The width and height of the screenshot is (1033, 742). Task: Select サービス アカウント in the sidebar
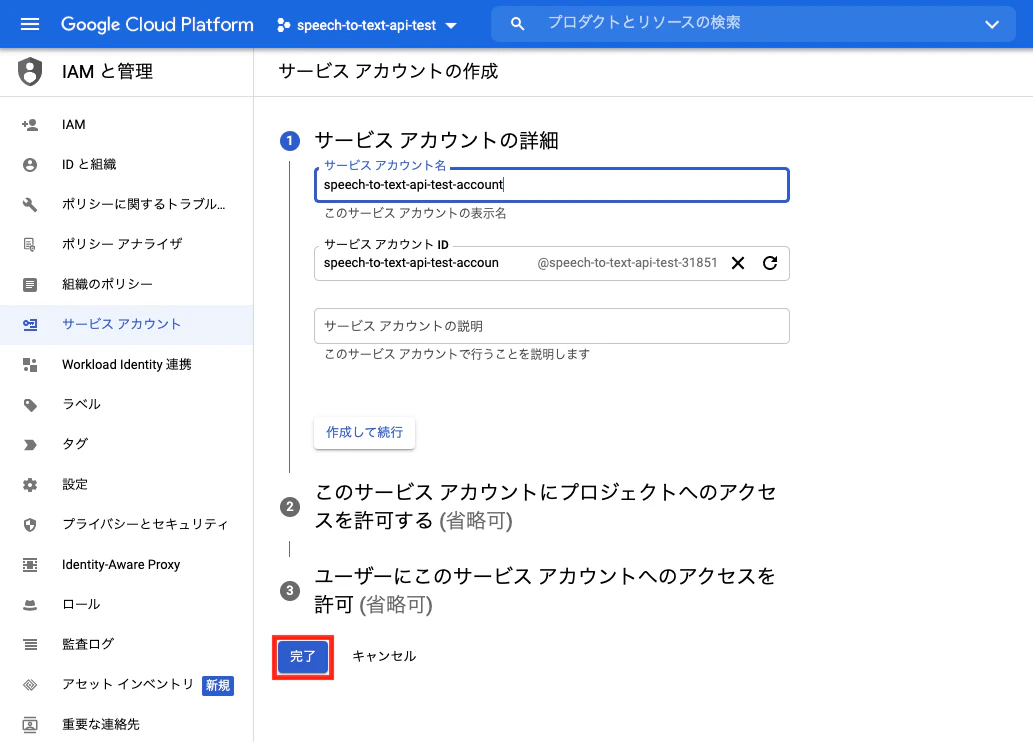coord(126,324)
